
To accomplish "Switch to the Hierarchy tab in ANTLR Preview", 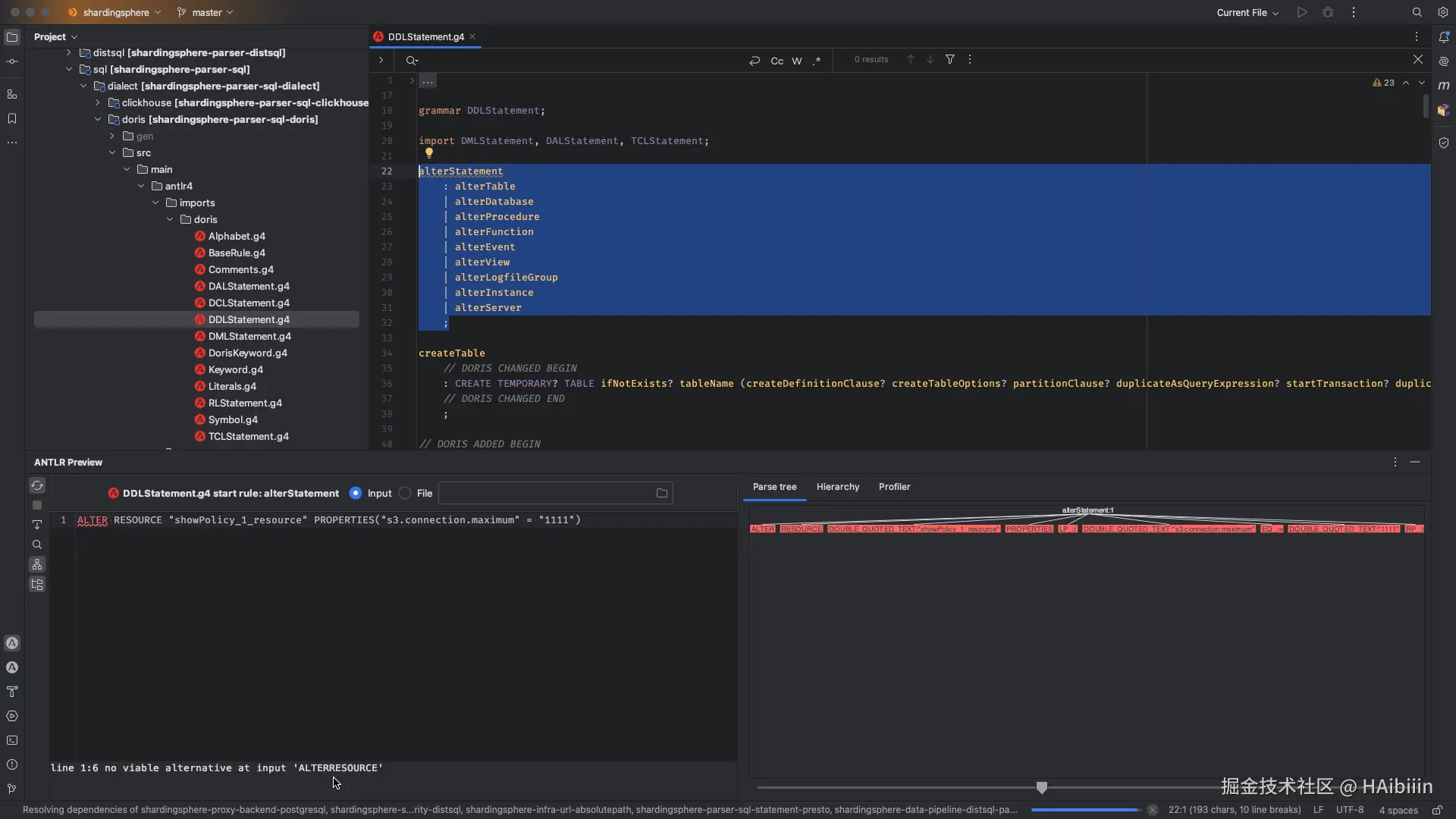I will [x=837, y=487].
